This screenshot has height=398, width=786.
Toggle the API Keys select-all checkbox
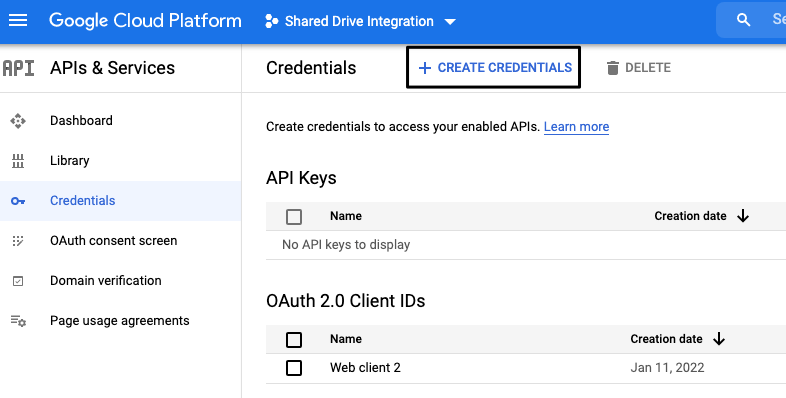pos(294,217)
